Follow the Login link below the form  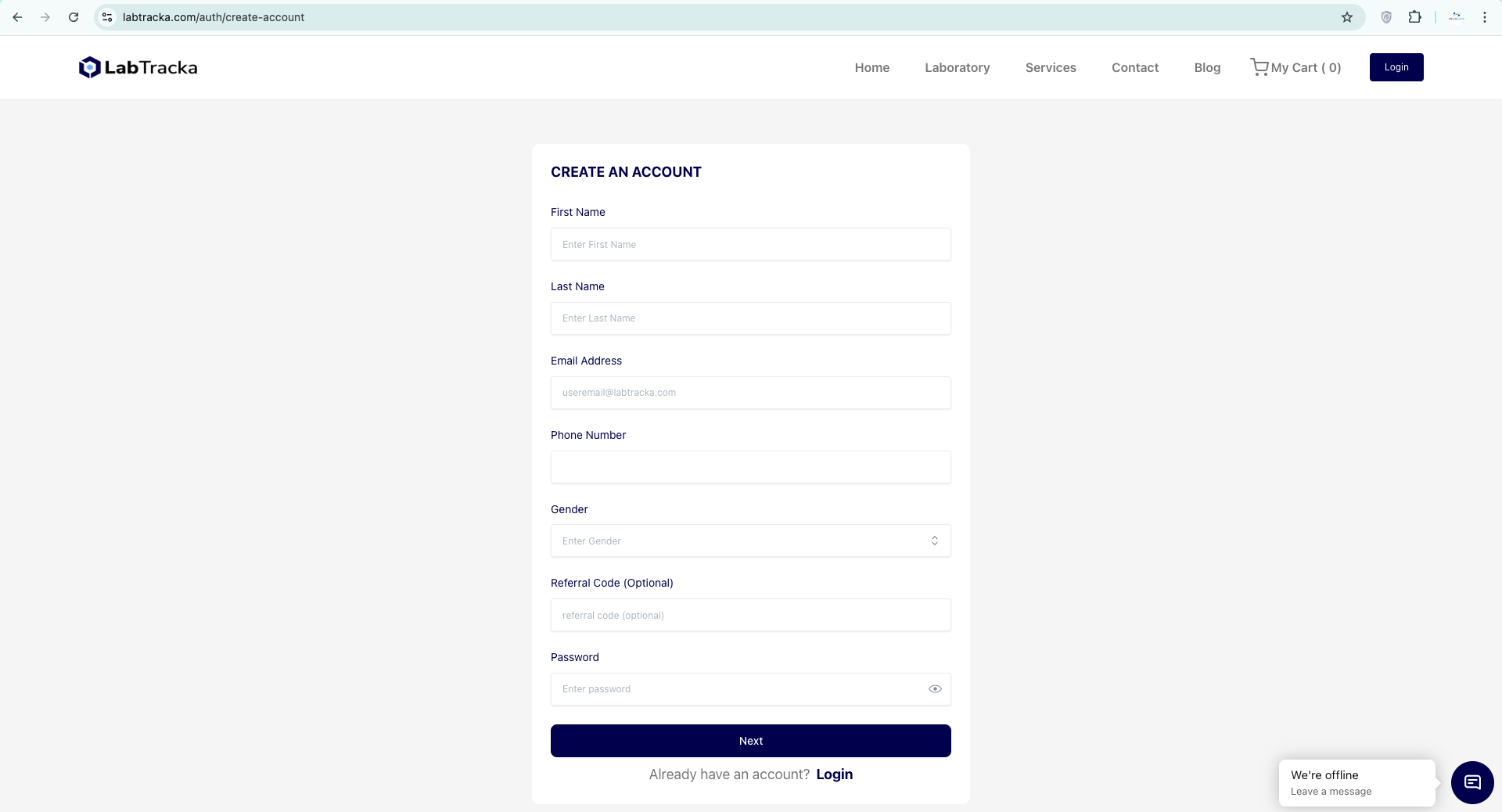tap(834, 774)
